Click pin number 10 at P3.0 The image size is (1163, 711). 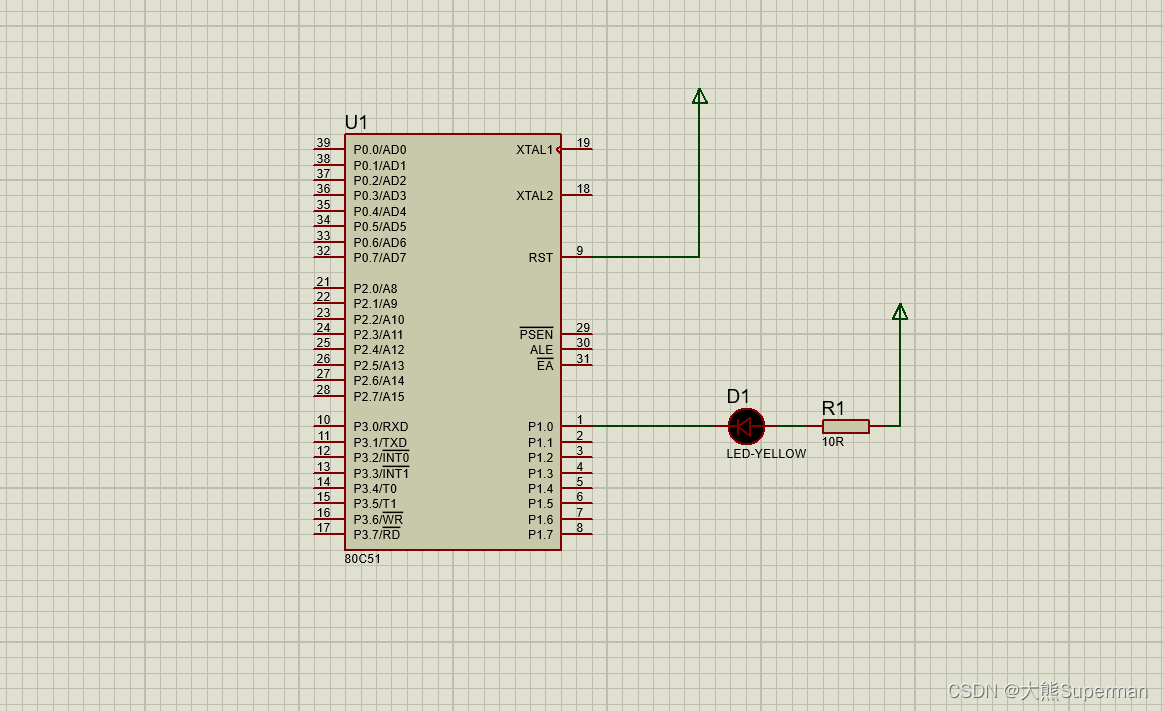pyautogui.click(x=323, y=420)
